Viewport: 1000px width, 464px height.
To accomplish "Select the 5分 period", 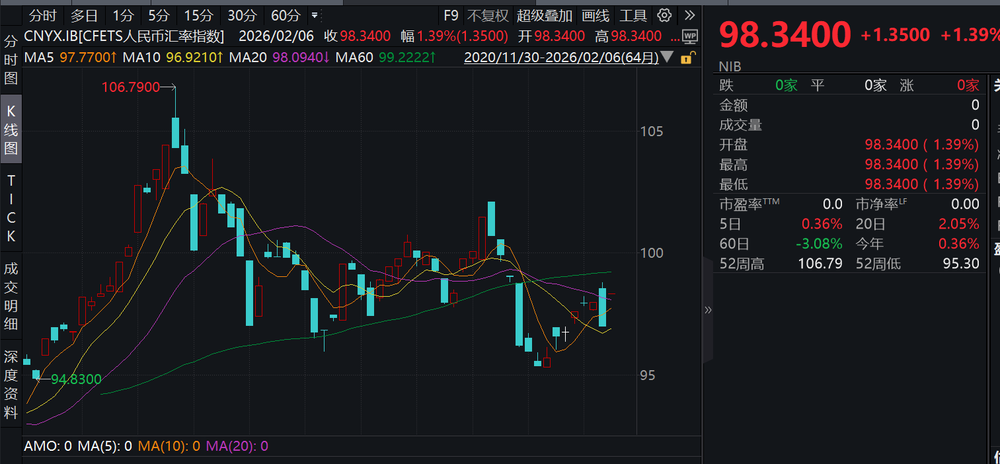I will (159, 15).
